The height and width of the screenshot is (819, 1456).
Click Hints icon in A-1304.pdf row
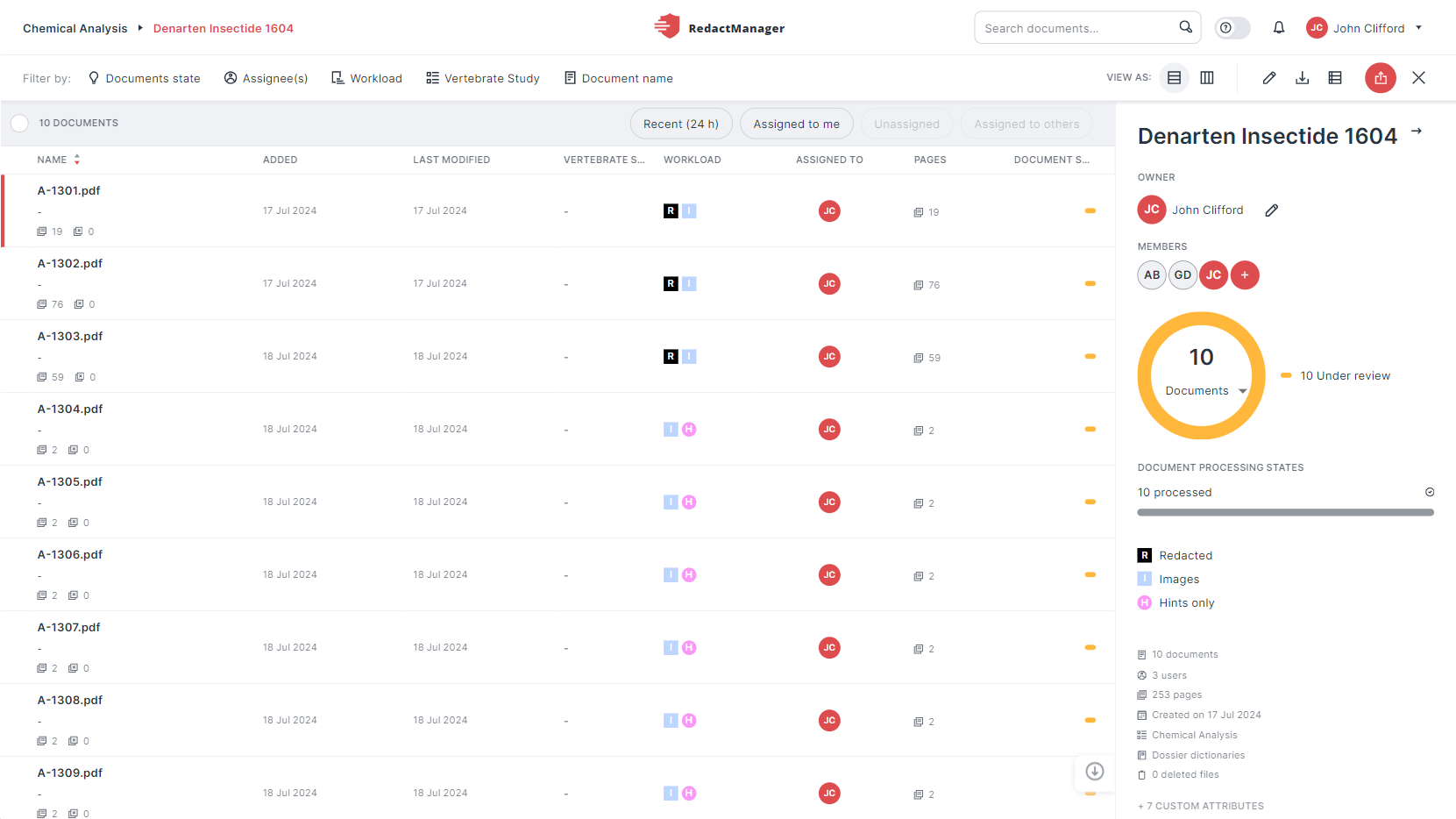pos(689,429)
